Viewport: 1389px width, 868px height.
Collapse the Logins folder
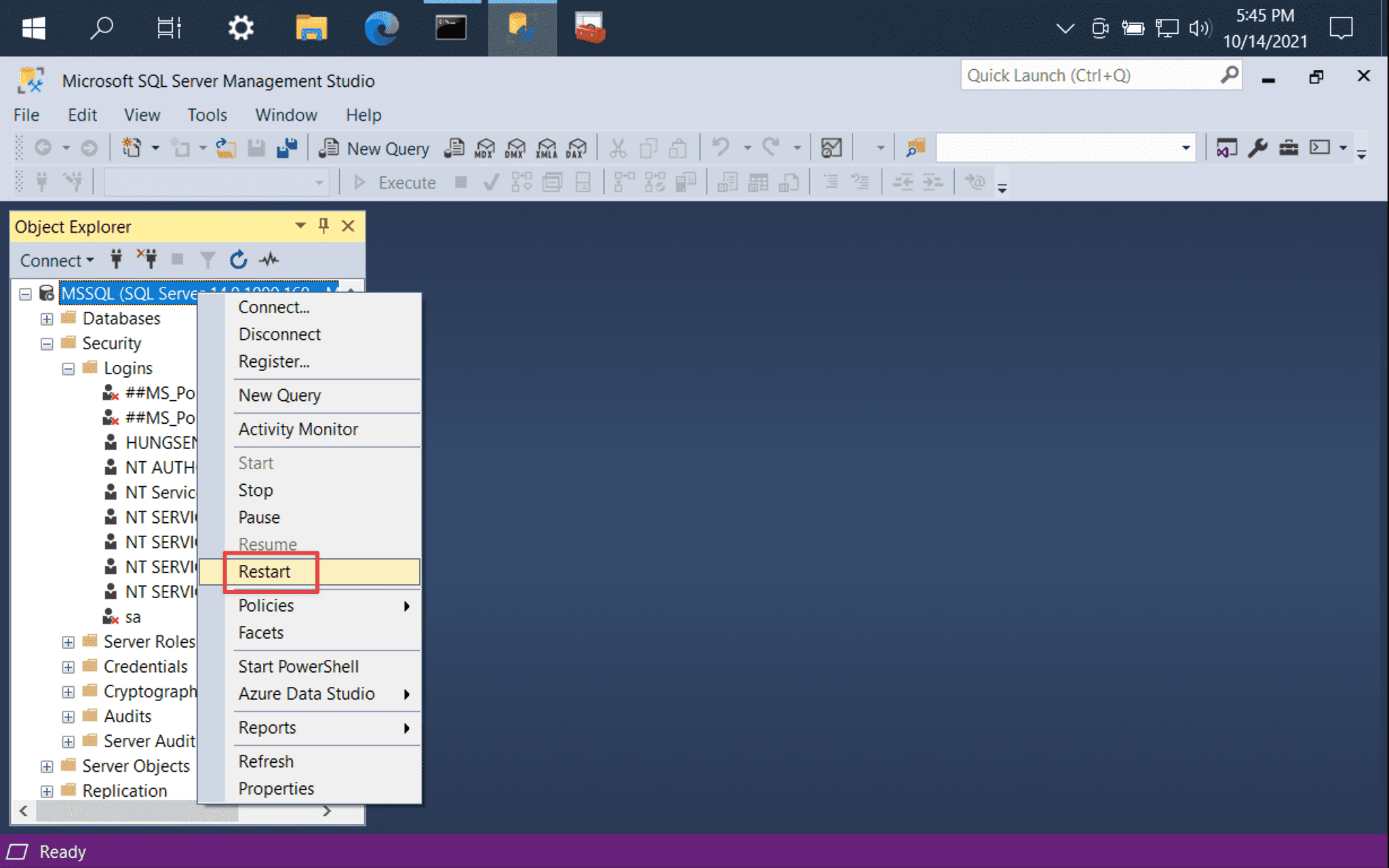pyautogui.click(x=69, y=369)
